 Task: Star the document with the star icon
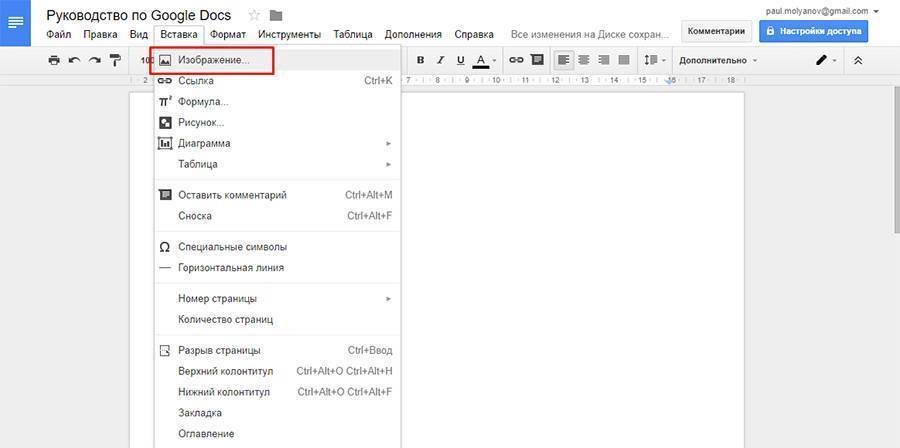pos(254,15)
